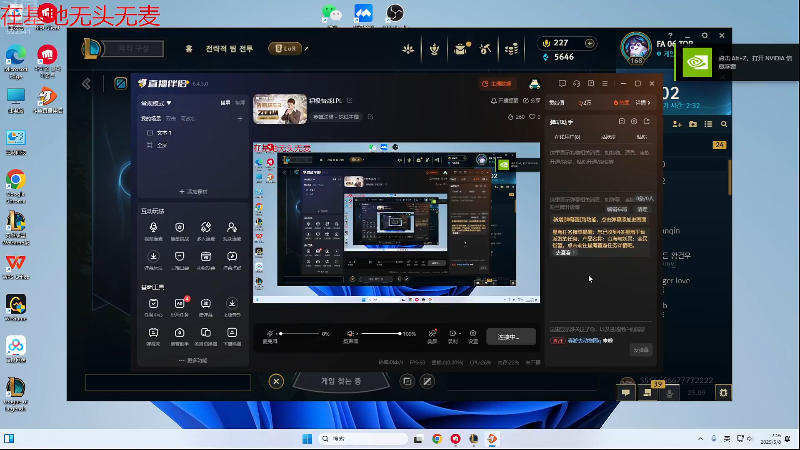Screen dimensions: 800x450
Task: Switch to middle tab in 弹幕助手 panel
Action: [x=608, y=137]
